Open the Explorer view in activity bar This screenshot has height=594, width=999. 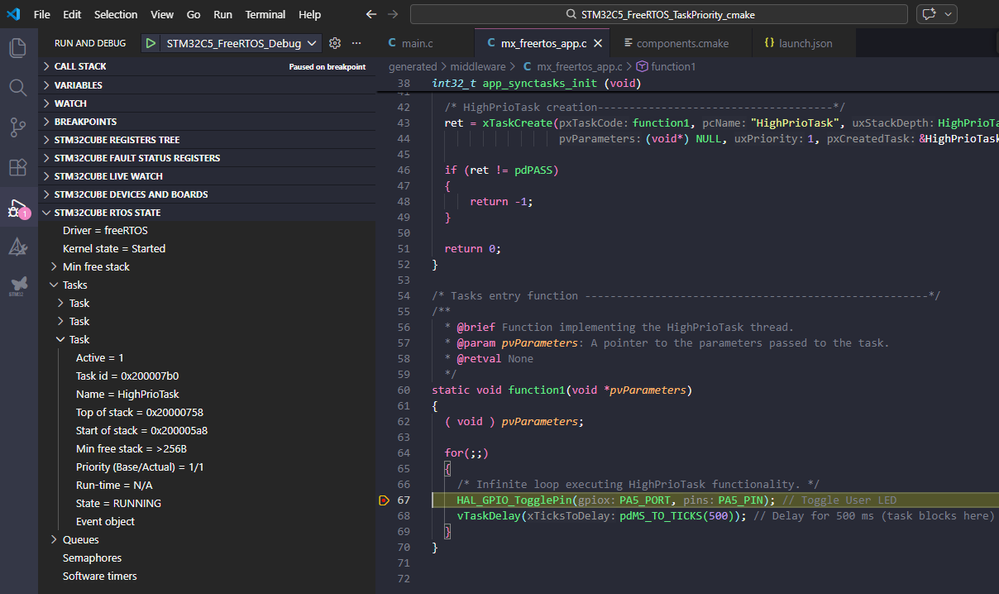18,48
